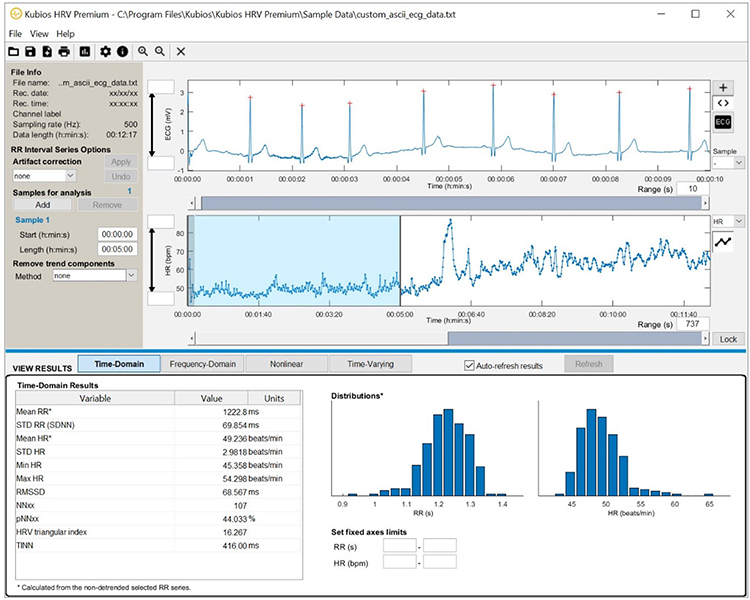Open the HR series type dropdown

(726, 221)
